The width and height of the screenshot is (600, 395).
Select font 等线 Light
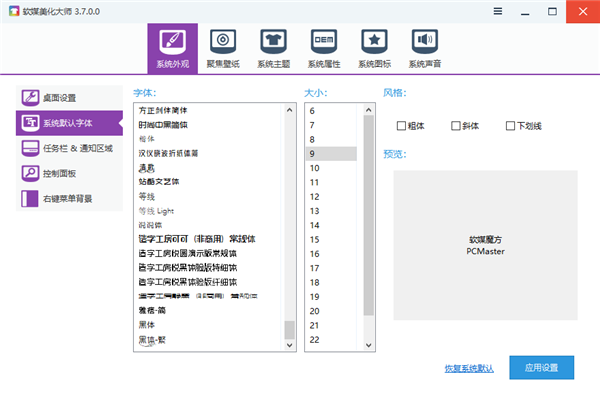coord(156,211)
